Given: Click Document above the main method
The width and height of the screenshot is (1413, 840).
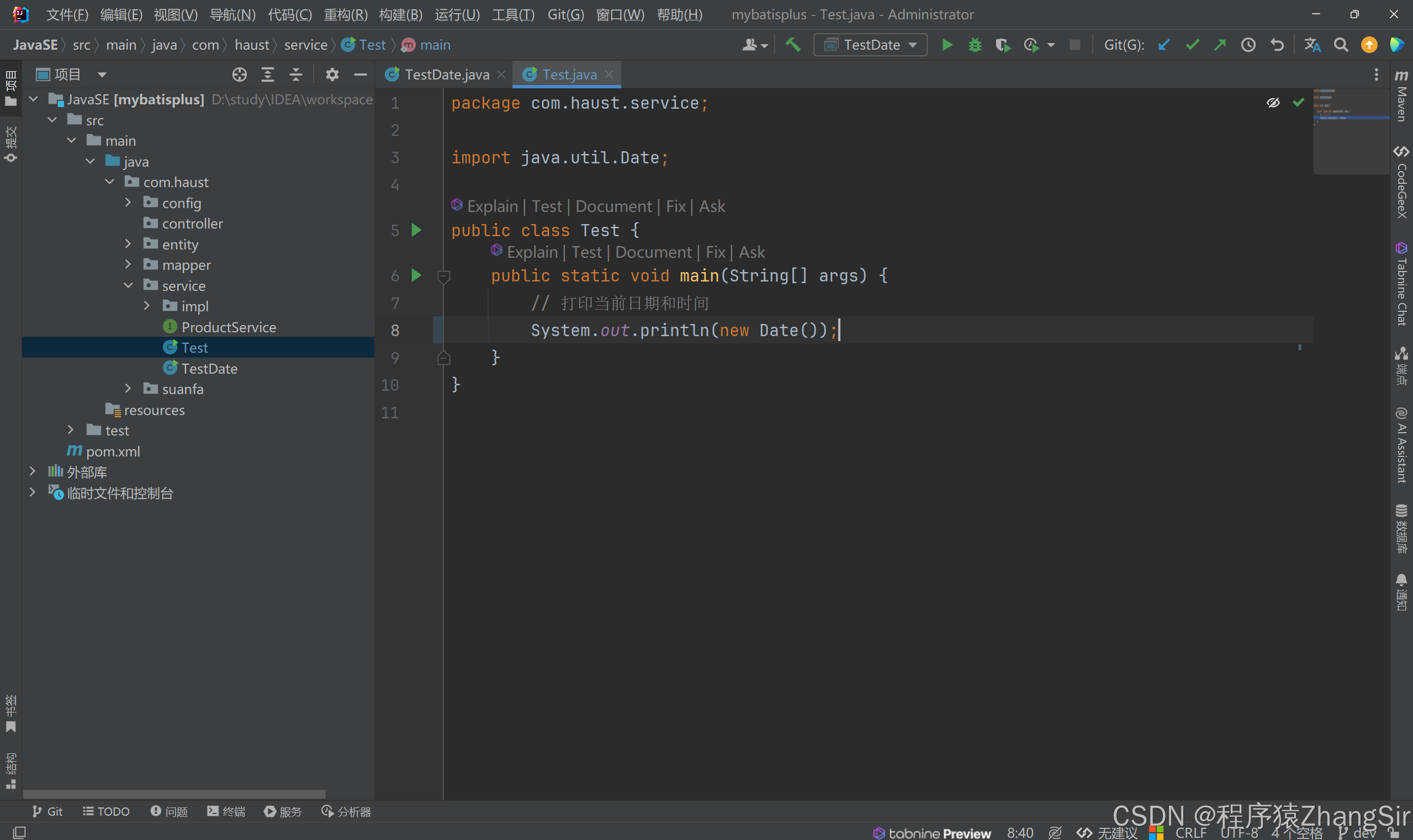Looking at the screenshot, I should (654, 252).
